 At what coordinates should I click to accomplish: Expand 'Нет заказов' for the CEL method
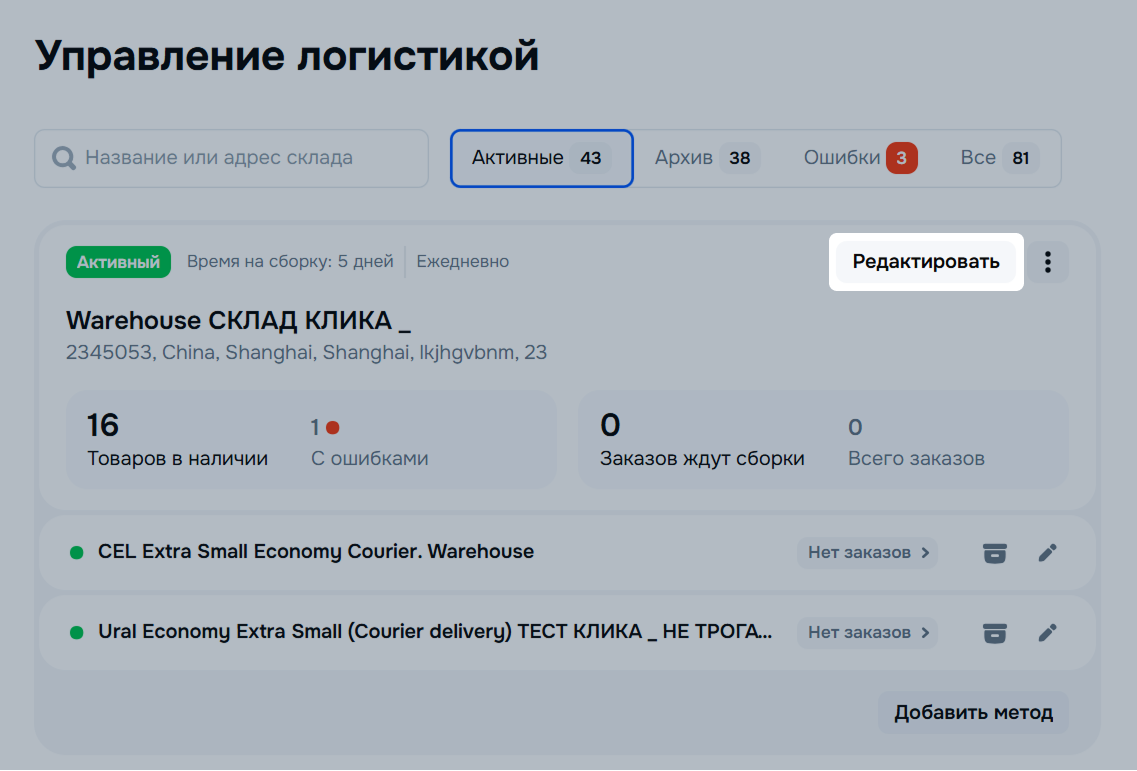tap(867, 553)
